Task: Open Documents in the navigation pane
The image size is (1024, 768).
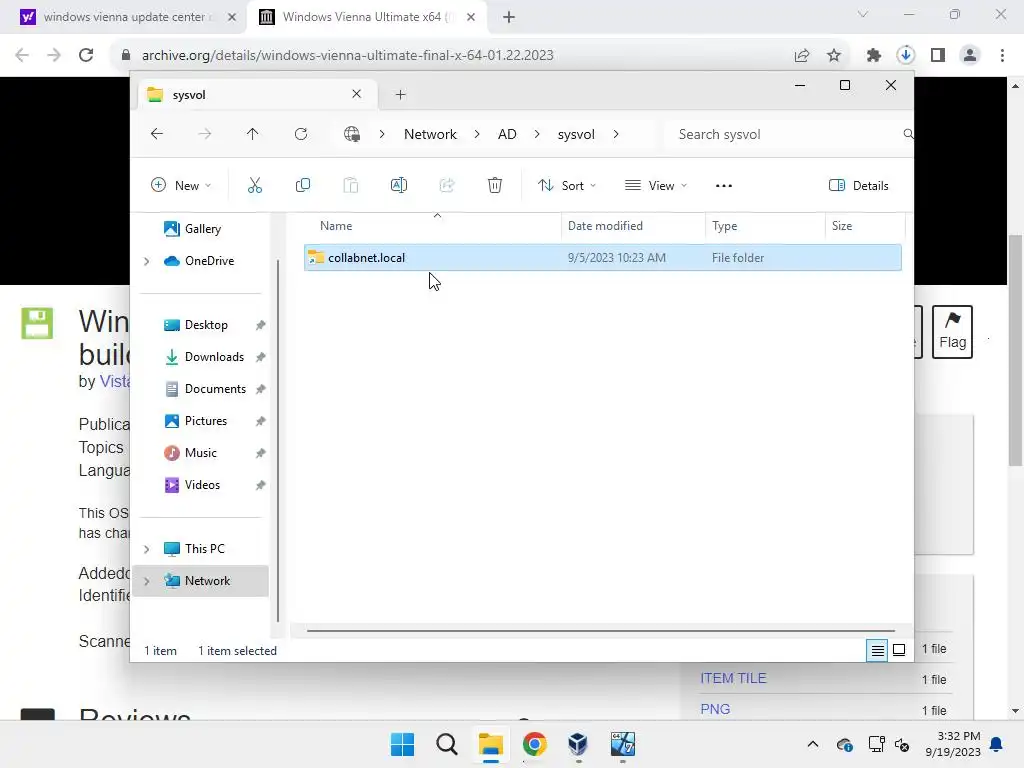Action: point(215,389)
